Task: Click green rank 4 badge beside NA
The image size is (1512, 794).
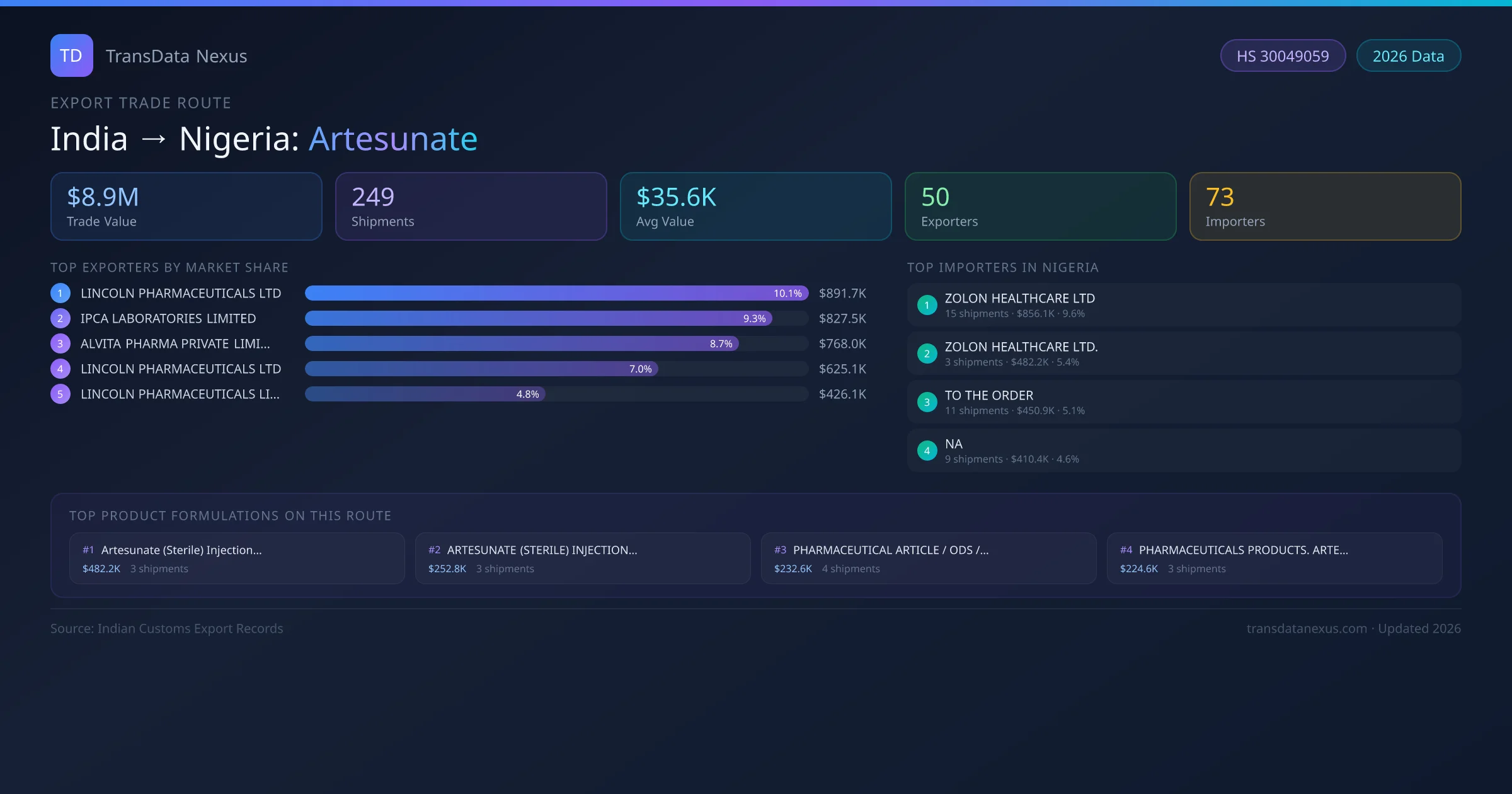Action: [927, 451]
